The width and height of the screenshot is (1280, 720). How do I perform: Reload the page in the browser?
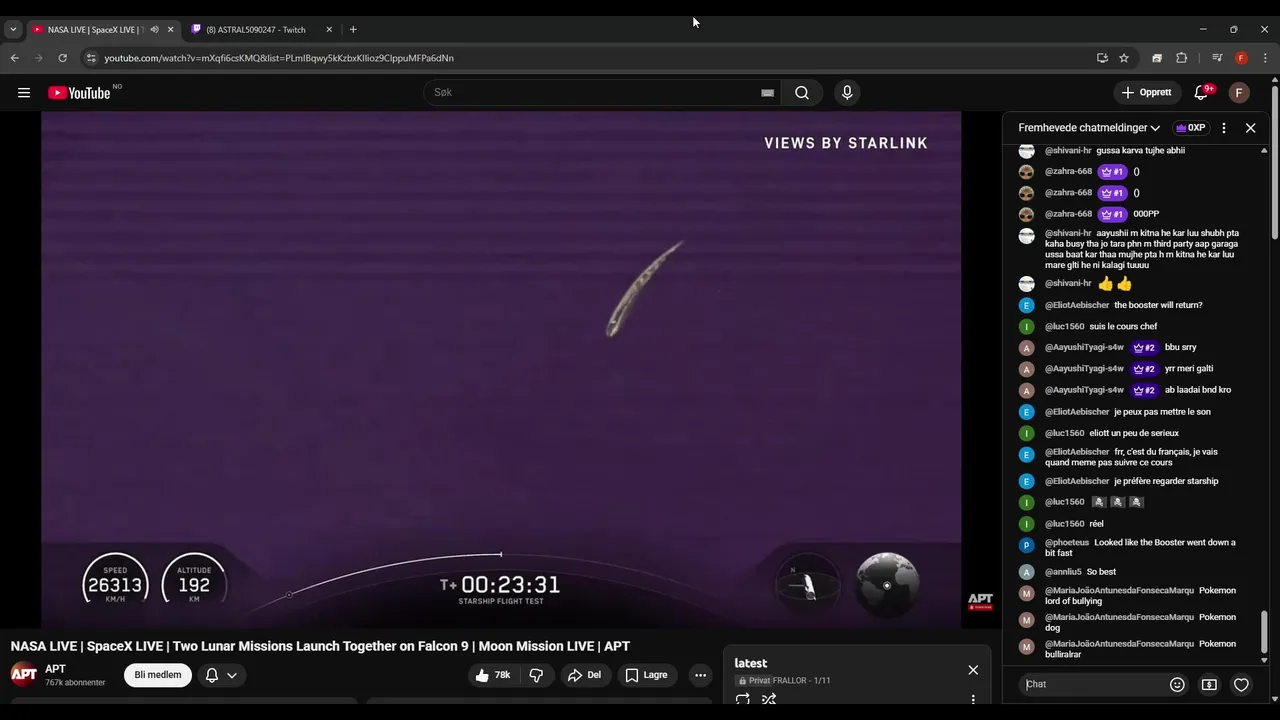(63, 58)
